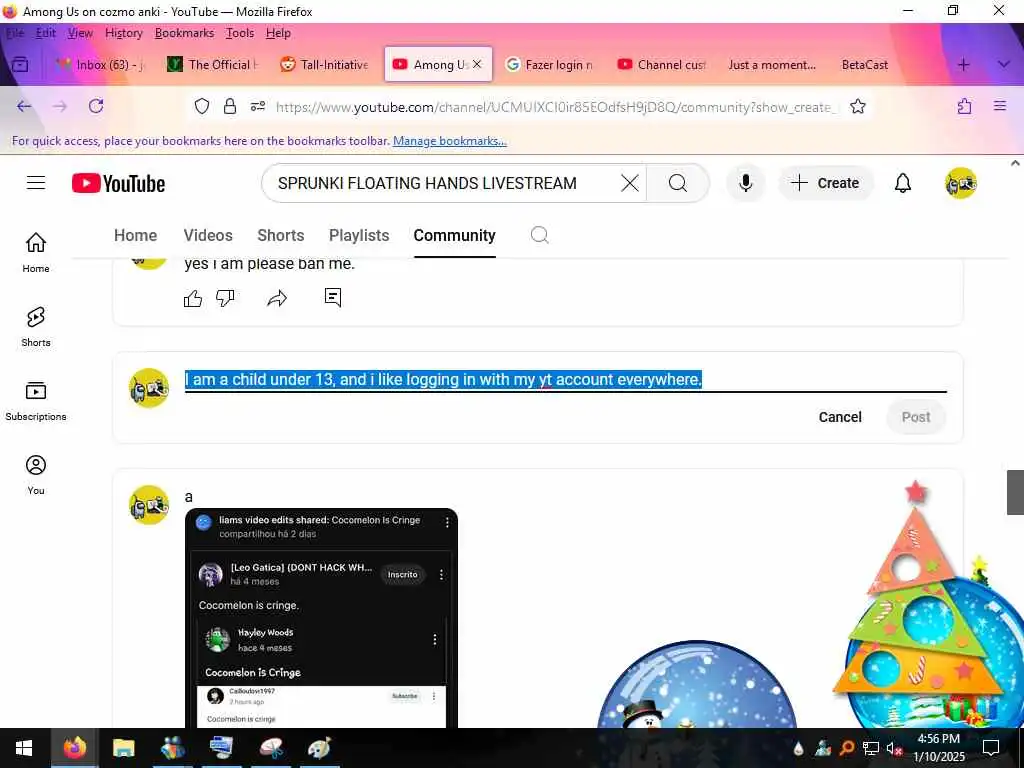The image size is (1024, 768).
Task: Open Firefox View icon beside the tabs
Action: click(20, 64)
